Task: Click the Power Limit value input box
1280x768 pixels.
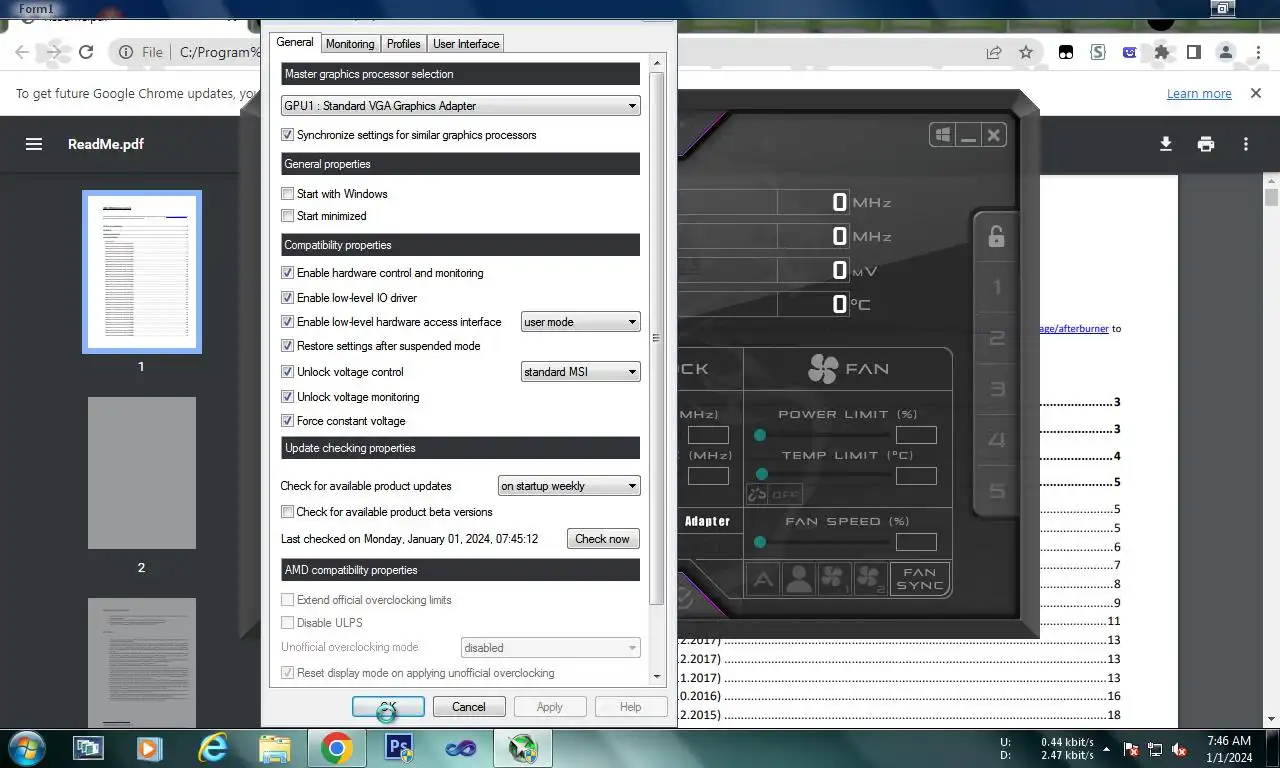Action: coord(916,435)
